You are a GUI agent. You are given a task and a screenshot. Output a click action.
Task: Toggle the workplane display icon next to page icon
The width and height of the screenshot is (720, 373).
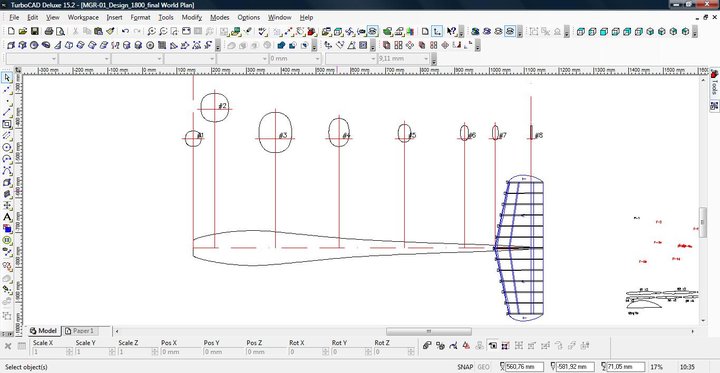point(437,31)
